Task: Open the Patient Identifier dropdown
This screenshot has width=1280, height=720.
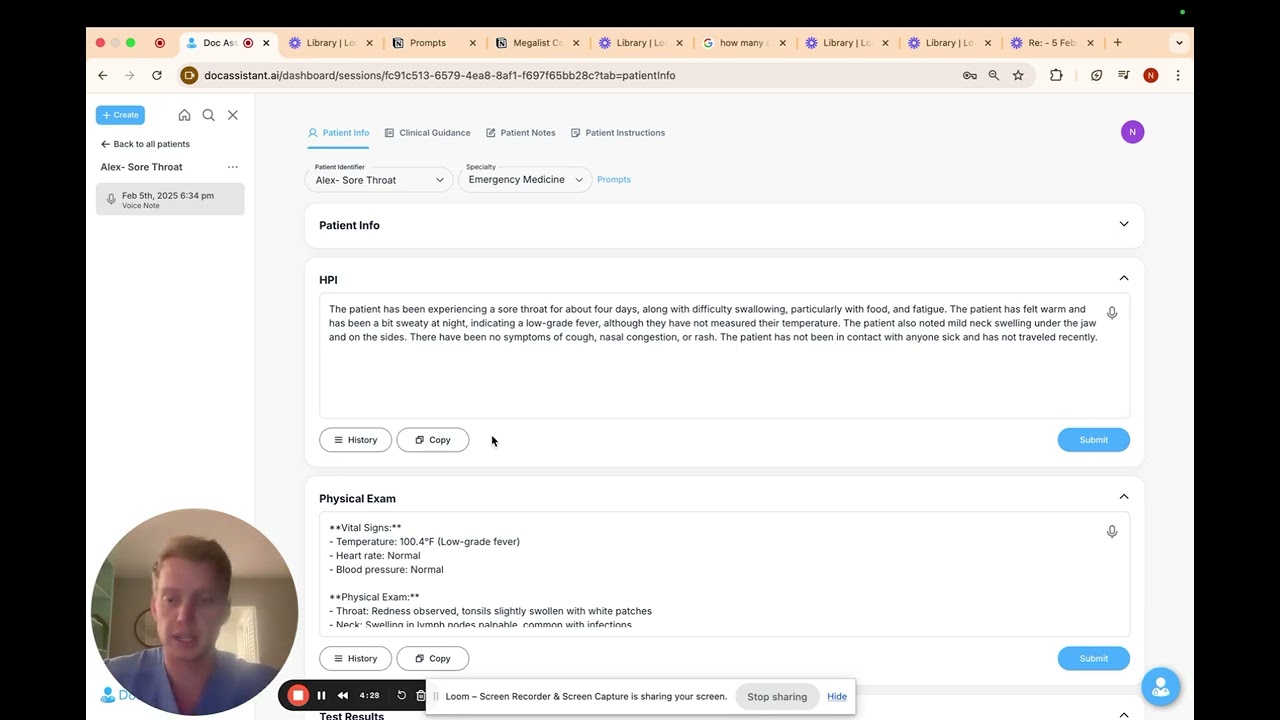Action: coord(379,179)
